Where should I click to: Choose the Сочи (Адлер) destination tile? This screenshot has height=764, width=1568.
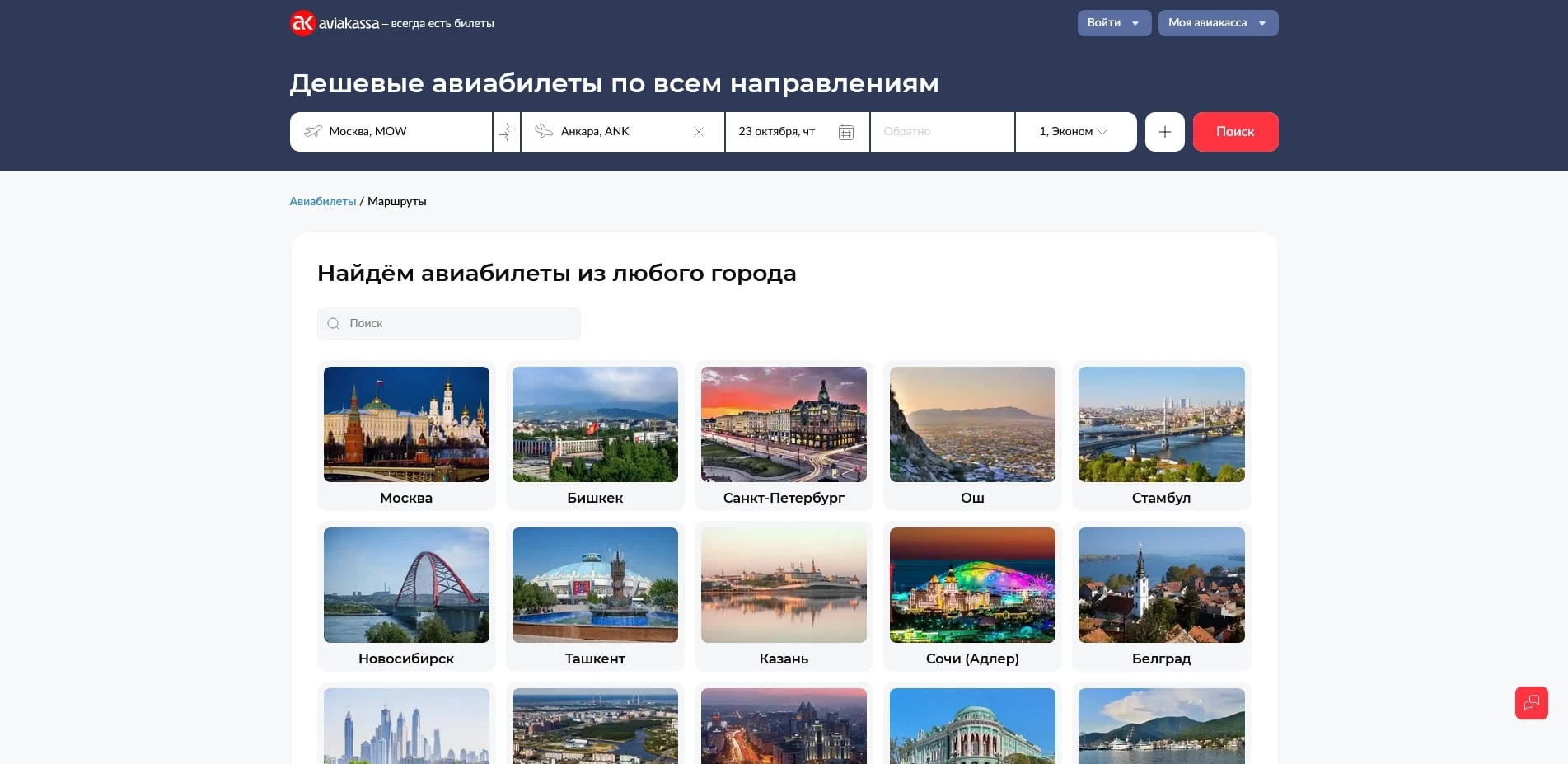click(x=972, y=595)
